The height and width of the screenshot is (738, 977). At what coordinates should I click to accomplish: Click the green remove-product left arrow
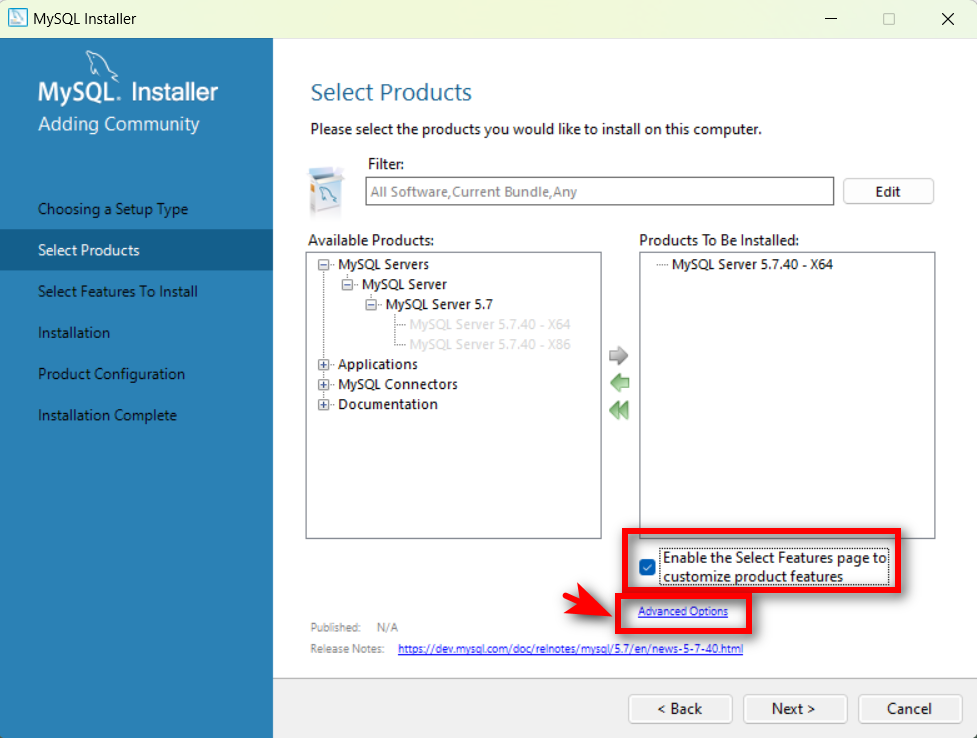tap(619, 382)
